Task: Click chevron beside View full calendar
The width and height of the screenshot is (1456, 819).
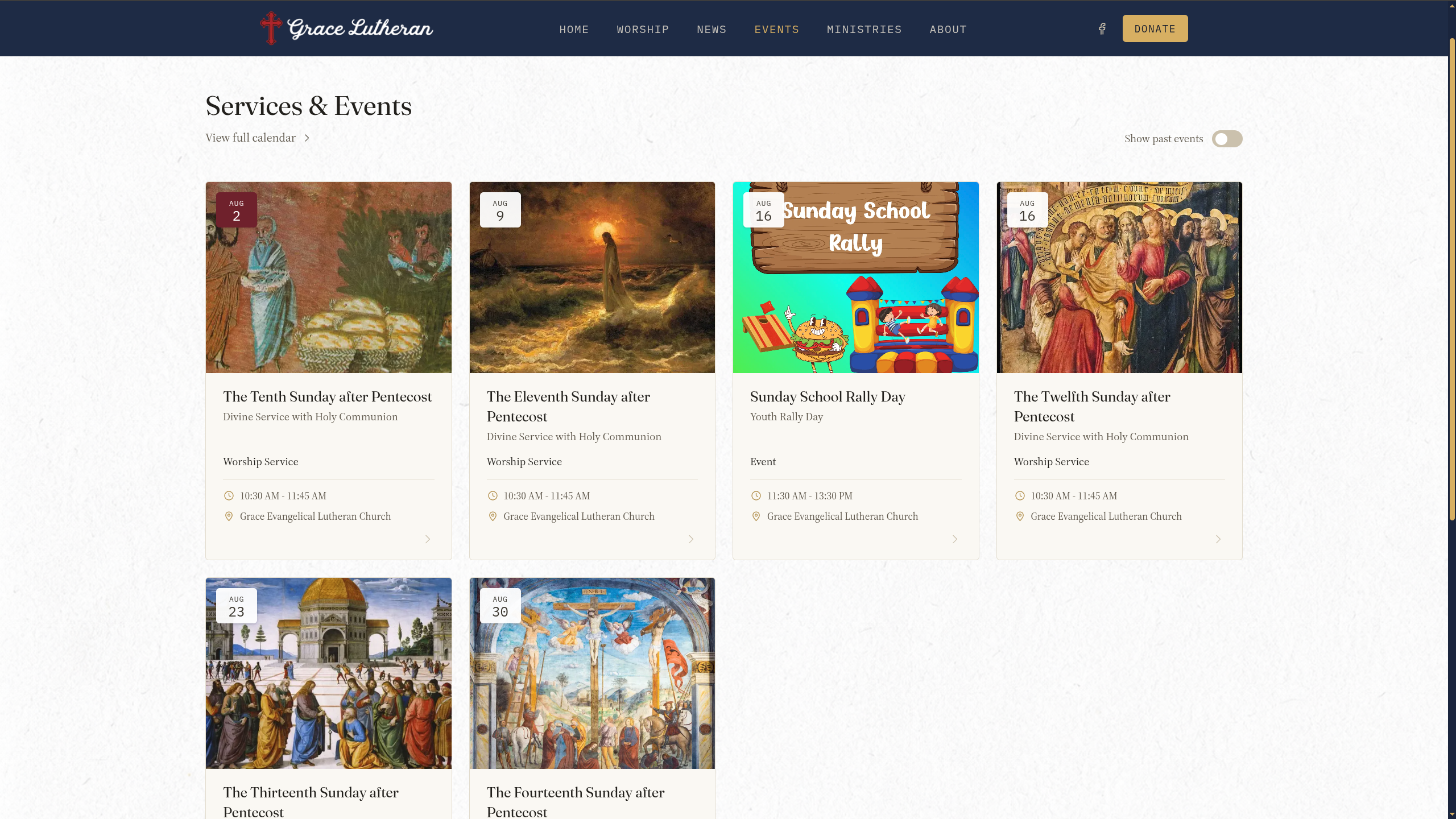Action: click(x=307, y=138)
